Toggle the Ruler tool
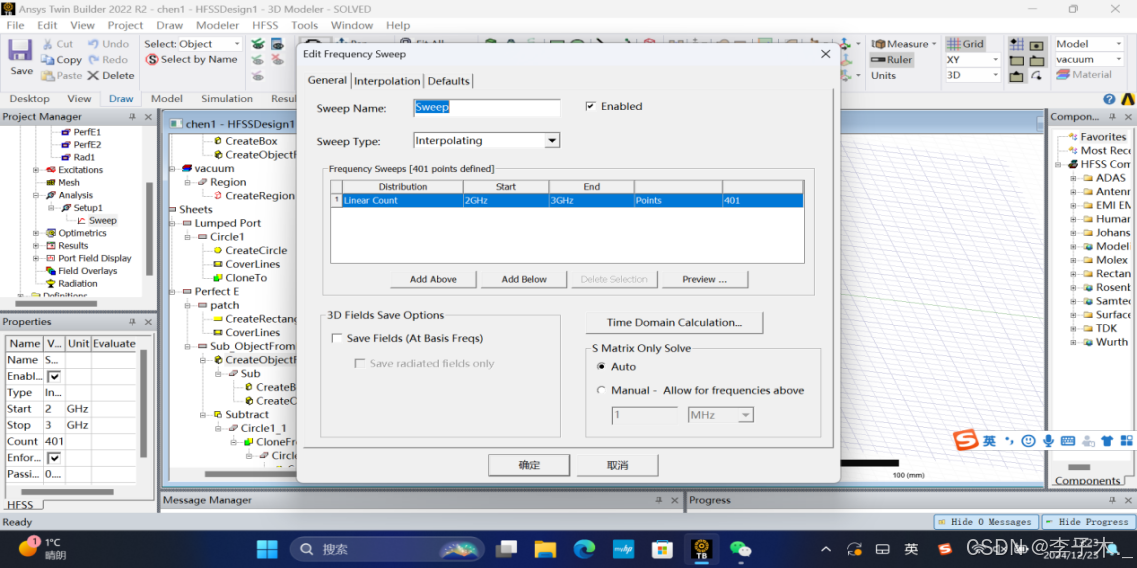Viewport: 1137px width, 568px height. coord(892,59)
